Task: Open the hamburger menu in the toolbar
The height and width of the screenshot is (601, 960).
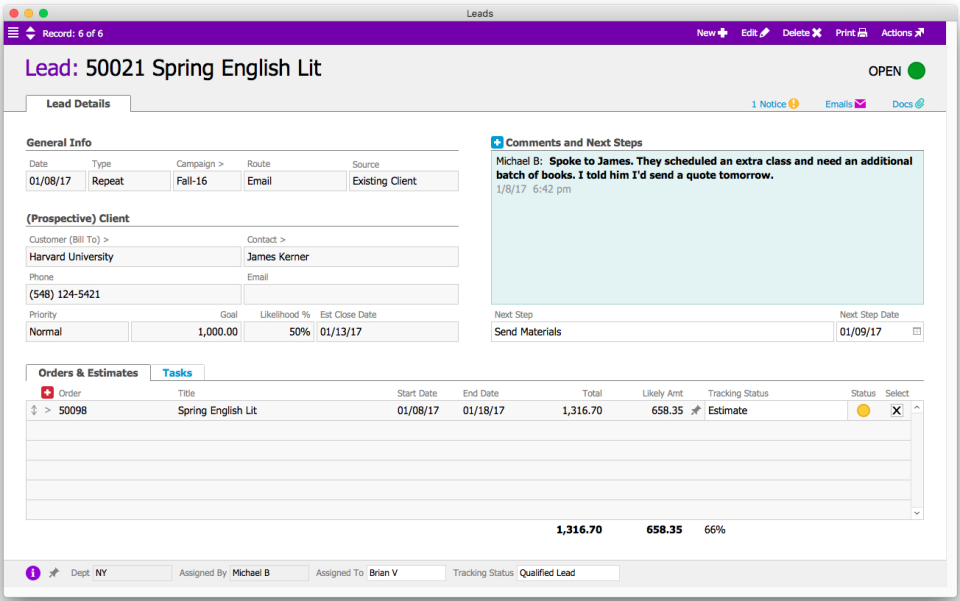Action: (13, 32)
